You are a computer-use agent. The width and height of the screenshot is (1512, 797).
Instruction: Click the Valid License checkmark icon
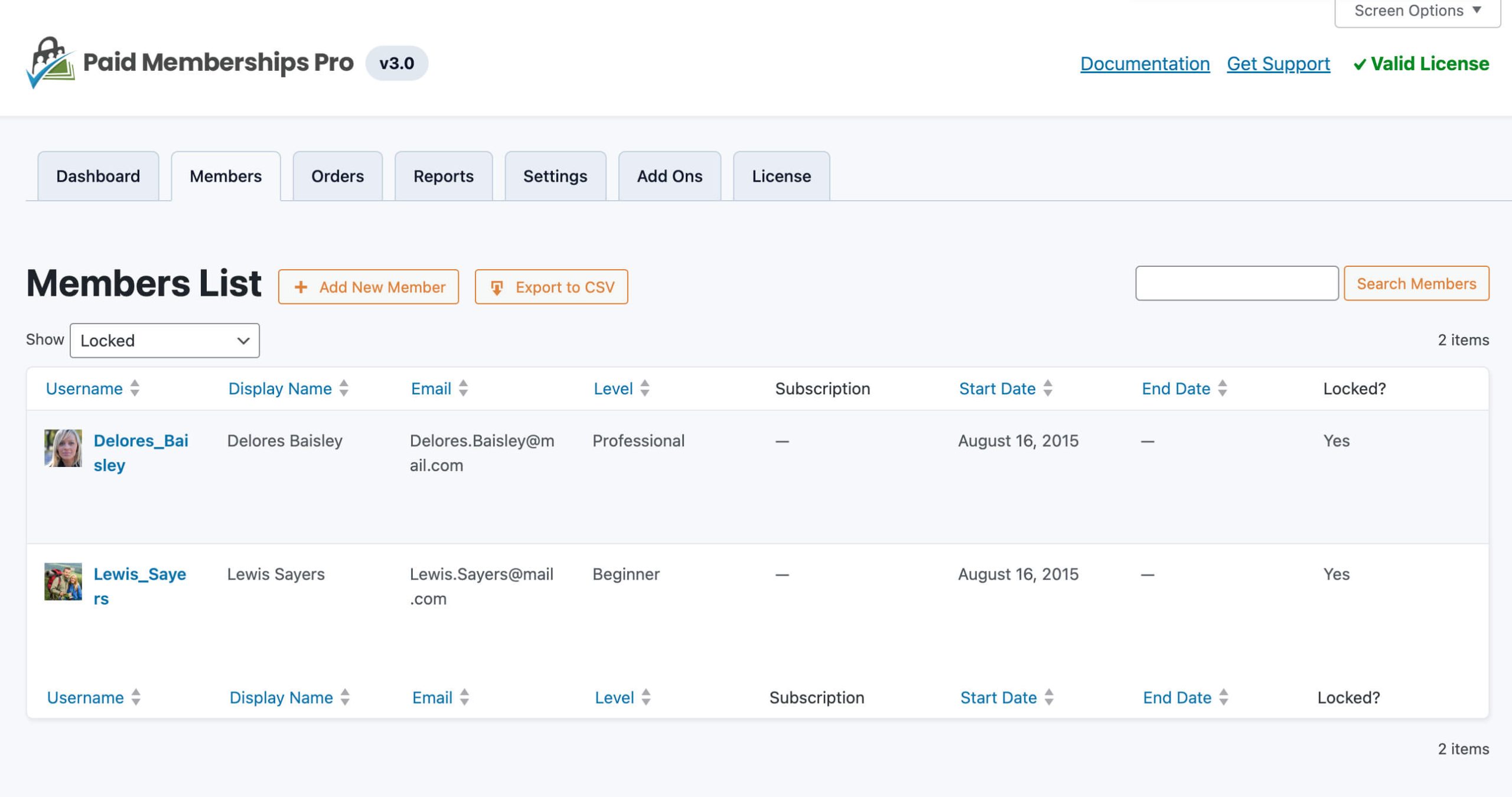1358,63
